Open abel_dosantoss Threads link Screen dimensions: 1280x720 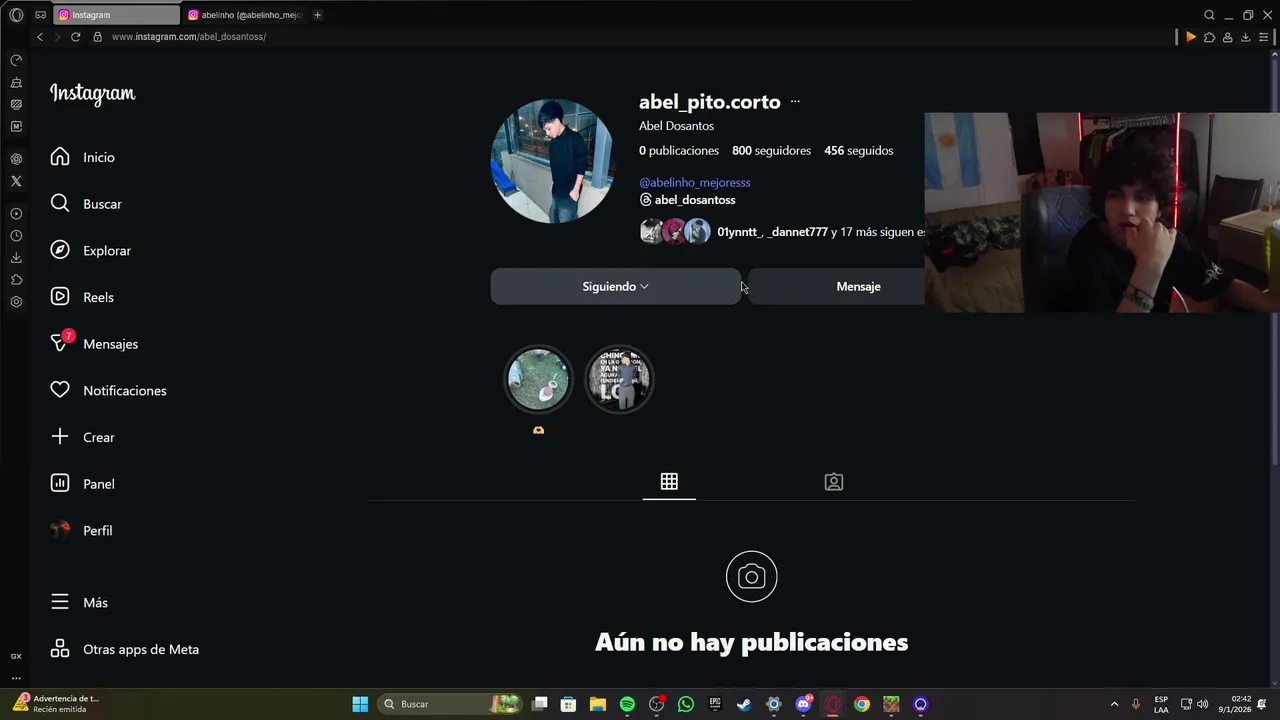(x=687, y=200)
